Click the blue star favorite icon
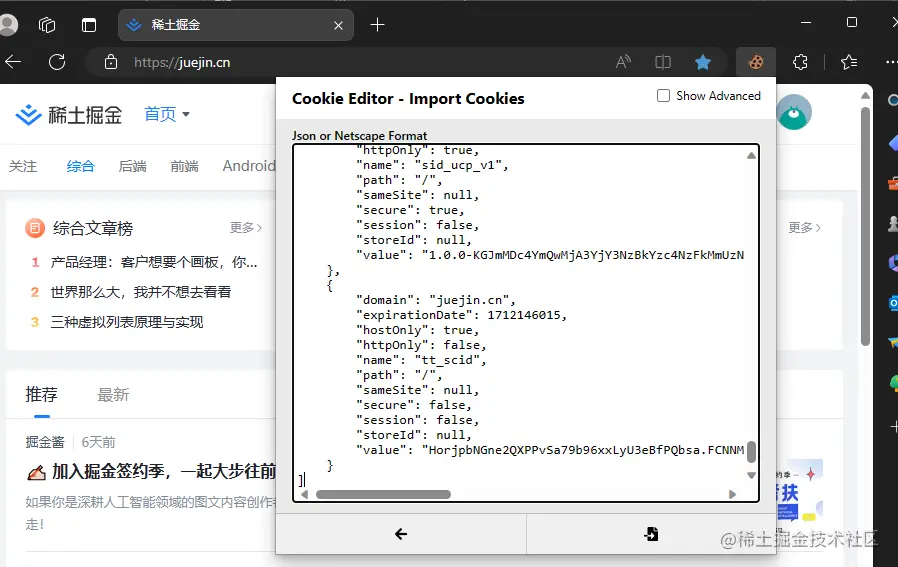The height and width of the screenshot is (567, 898). (x=703, y=62)
